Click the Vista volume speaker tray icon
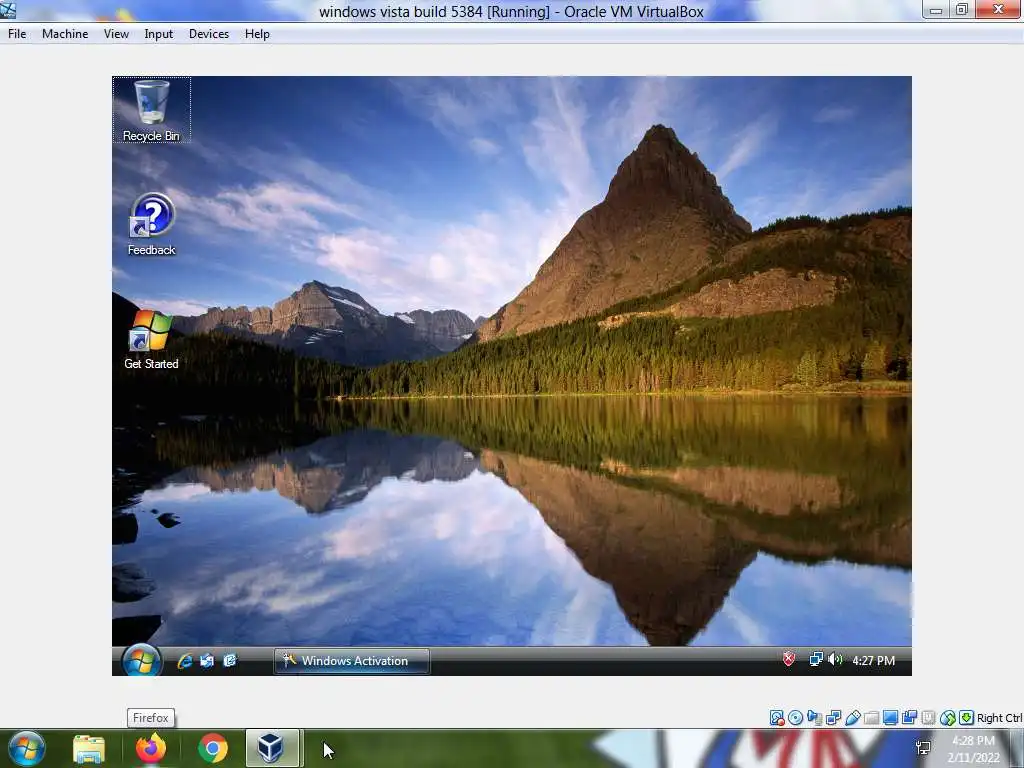The height and width of the screenshot is (768, 1024). coord(835,660)
